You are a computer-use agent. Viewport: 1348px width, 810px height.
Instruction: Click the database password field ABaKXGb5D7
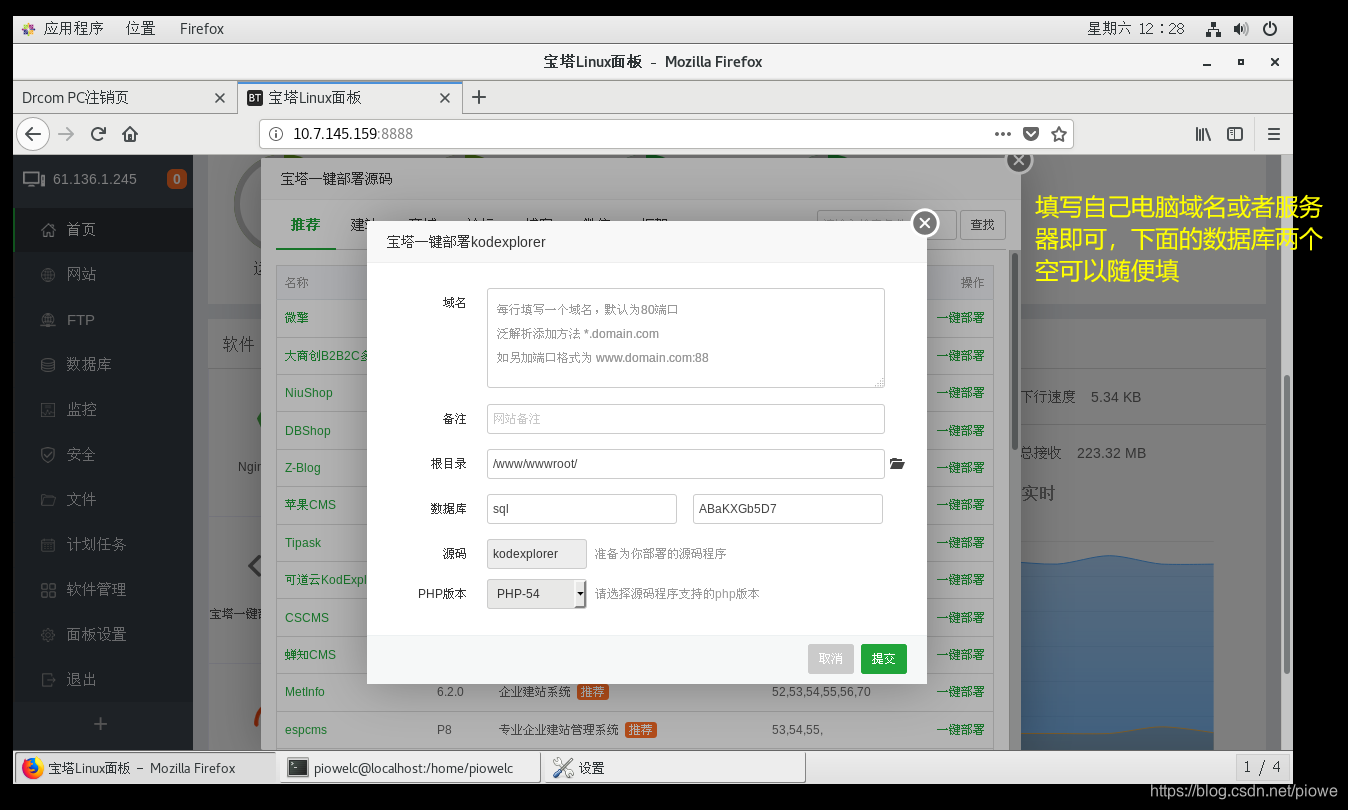click(x=788, y=509)
